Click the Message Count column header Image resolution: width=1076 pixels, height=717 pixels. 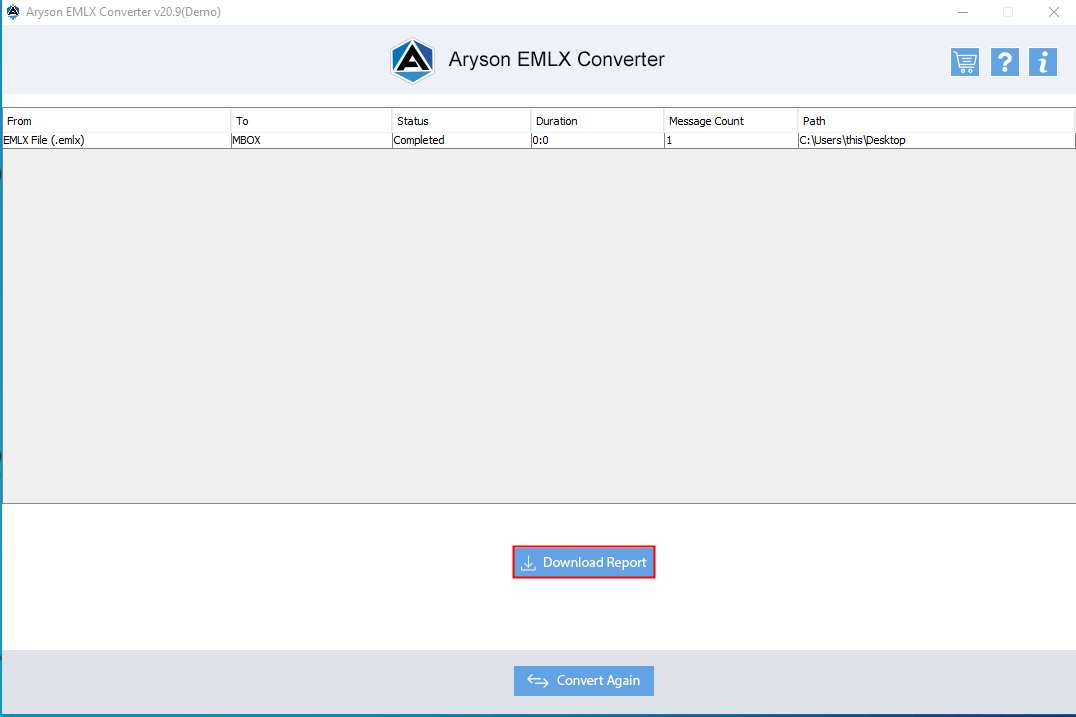(731, 121)
